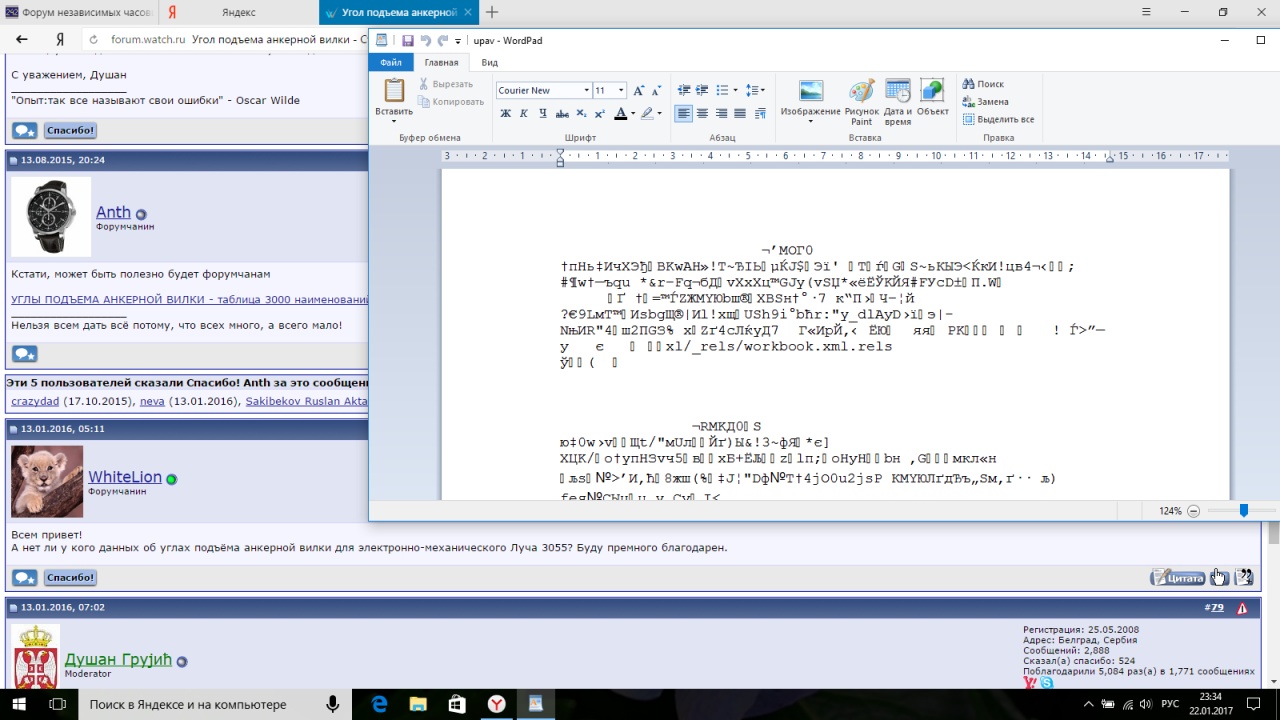Open the Файл menu in WordPad
The height and width of the screenshot is (720, 1280).
point(390,62)
